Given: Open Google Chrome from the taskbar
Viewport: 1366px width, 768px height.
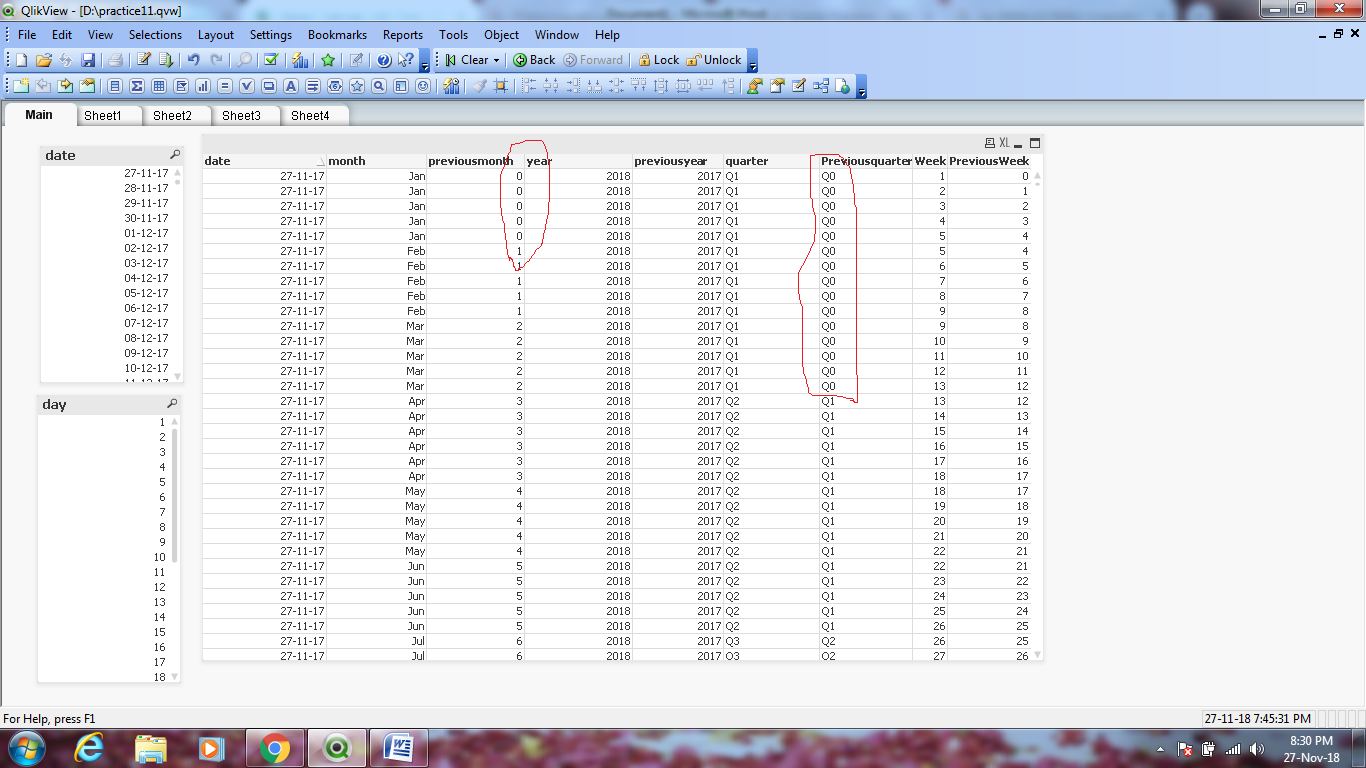Looking at the screenshot, I should click(x=275, y=748).
